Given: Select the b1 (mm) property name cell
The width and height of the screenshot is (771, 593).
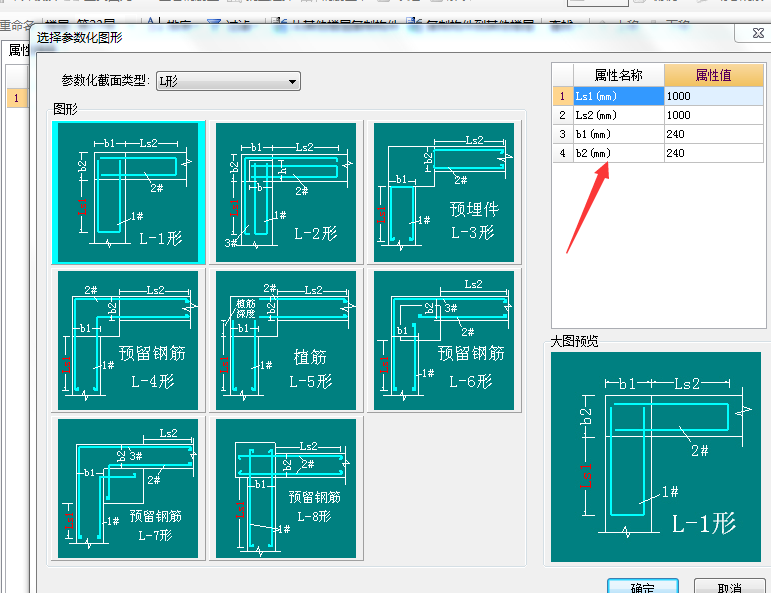Looking at the screenshot, I should tap(618, 134).
